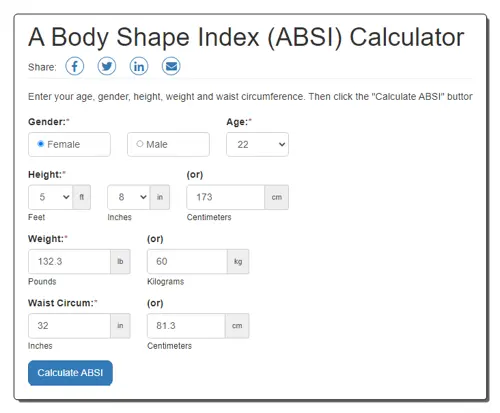500x413 pixels.
Task: Click the weight Pounds field with 132.3
Action: pos(69,261)
